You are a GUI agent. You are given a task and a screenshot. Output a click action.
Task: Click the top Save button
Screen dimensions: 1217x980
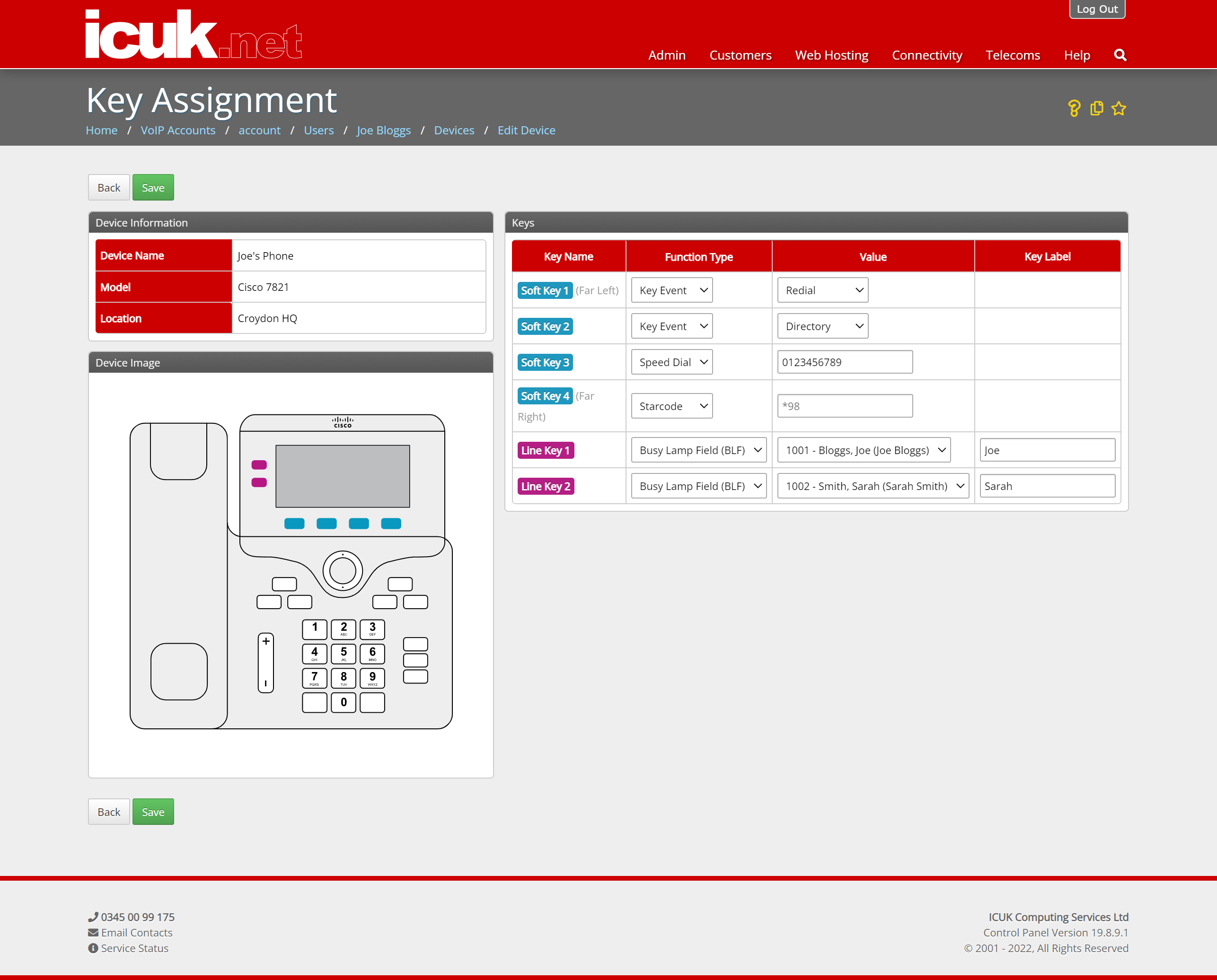(x=153, y=187)
